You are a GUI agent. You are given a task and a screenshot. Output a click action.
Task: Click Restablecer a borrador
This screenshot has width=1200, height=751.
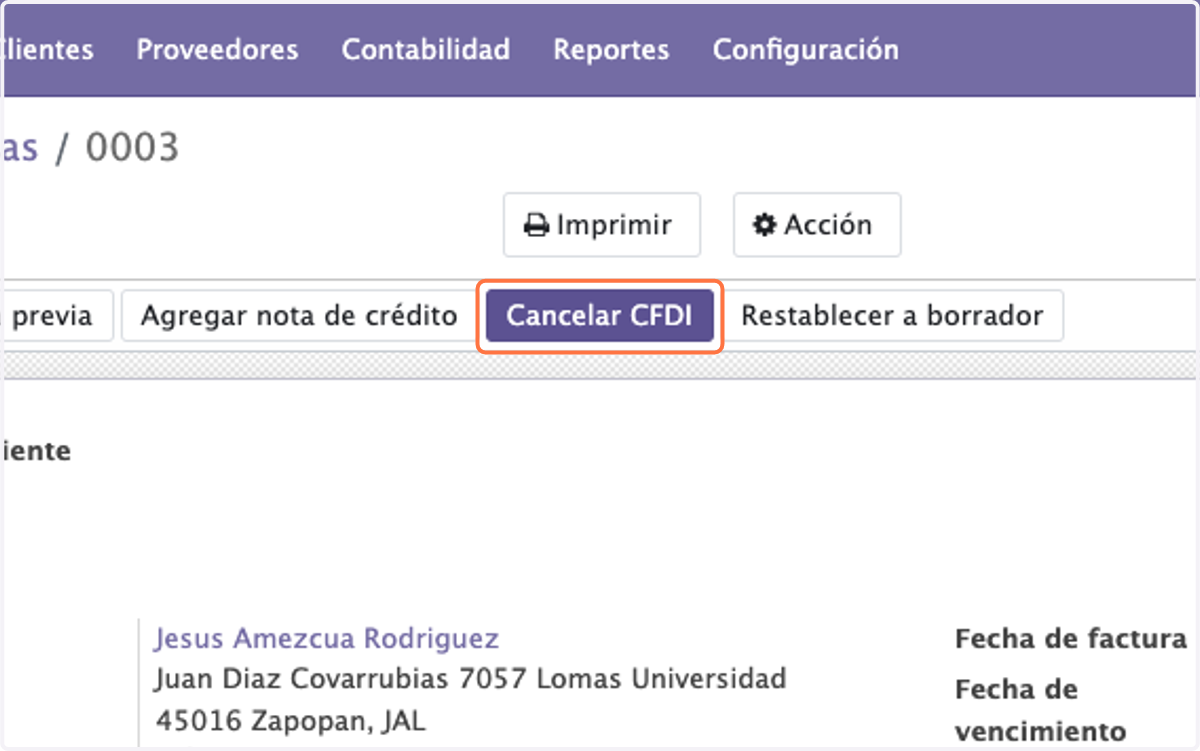892,316
